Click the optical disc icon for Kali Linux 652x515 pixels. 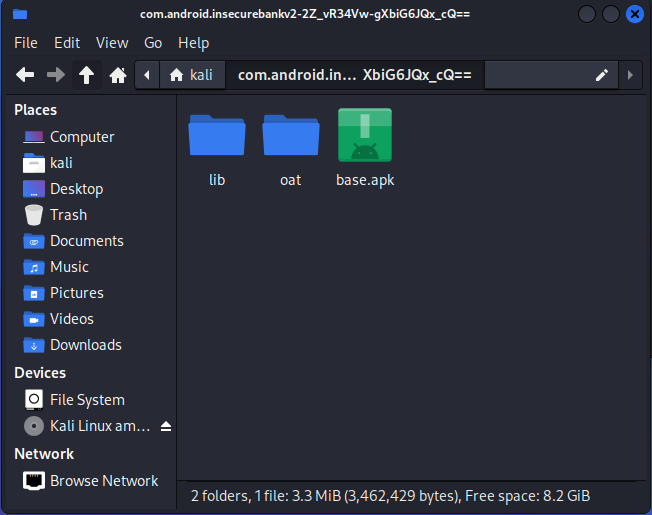coord(34,426)
